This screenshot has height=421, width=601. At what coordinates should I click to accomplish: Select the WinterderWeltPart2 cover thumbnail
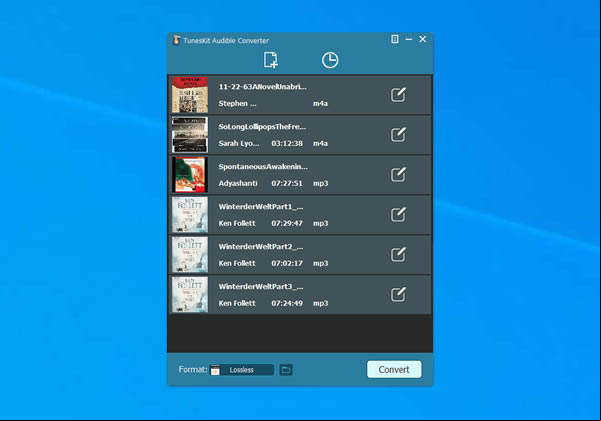[190, 254]
